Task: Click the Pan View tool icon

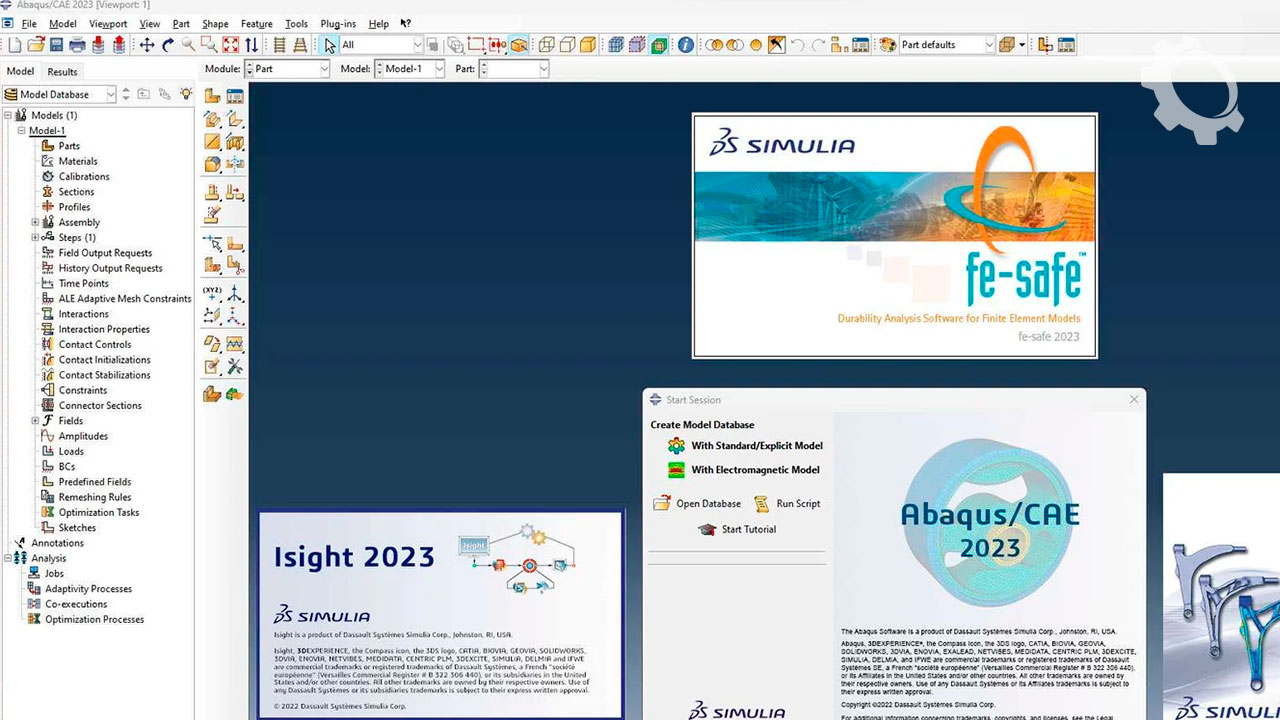Action: tap(147, 45)
